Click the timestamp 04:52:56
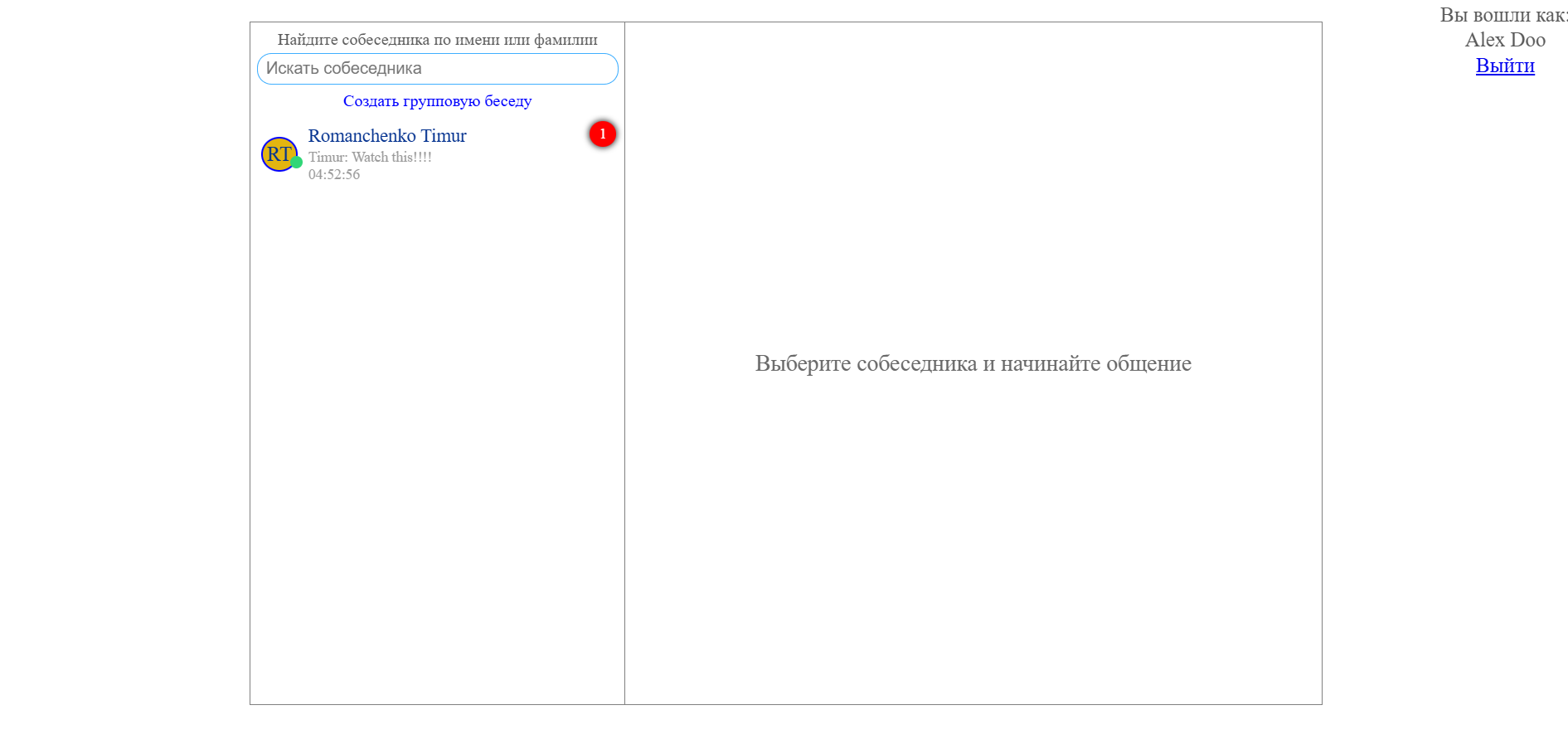1568x749 pixels. click(x=334, y=174)
